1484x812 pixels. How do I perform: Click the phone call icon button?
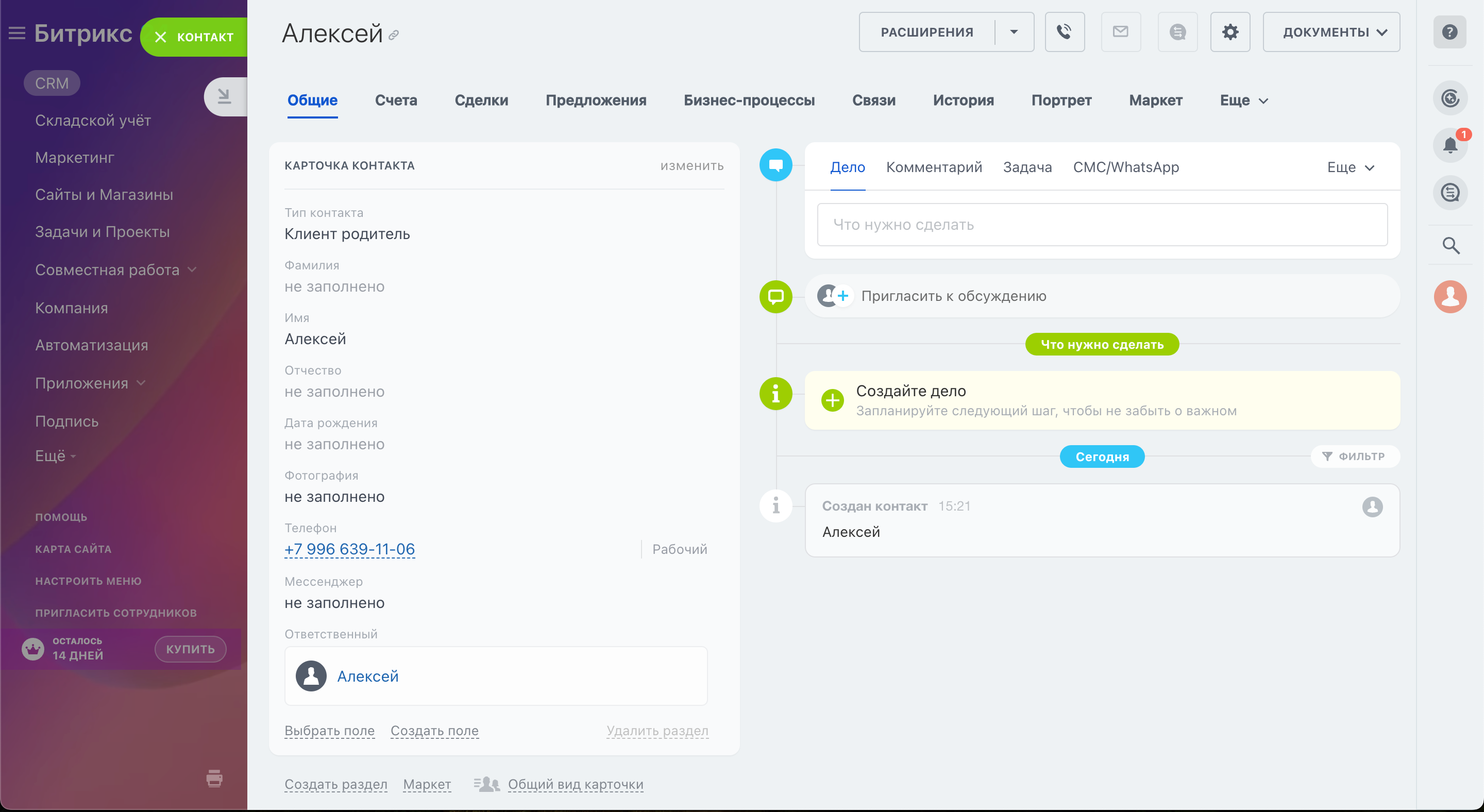1064,32
